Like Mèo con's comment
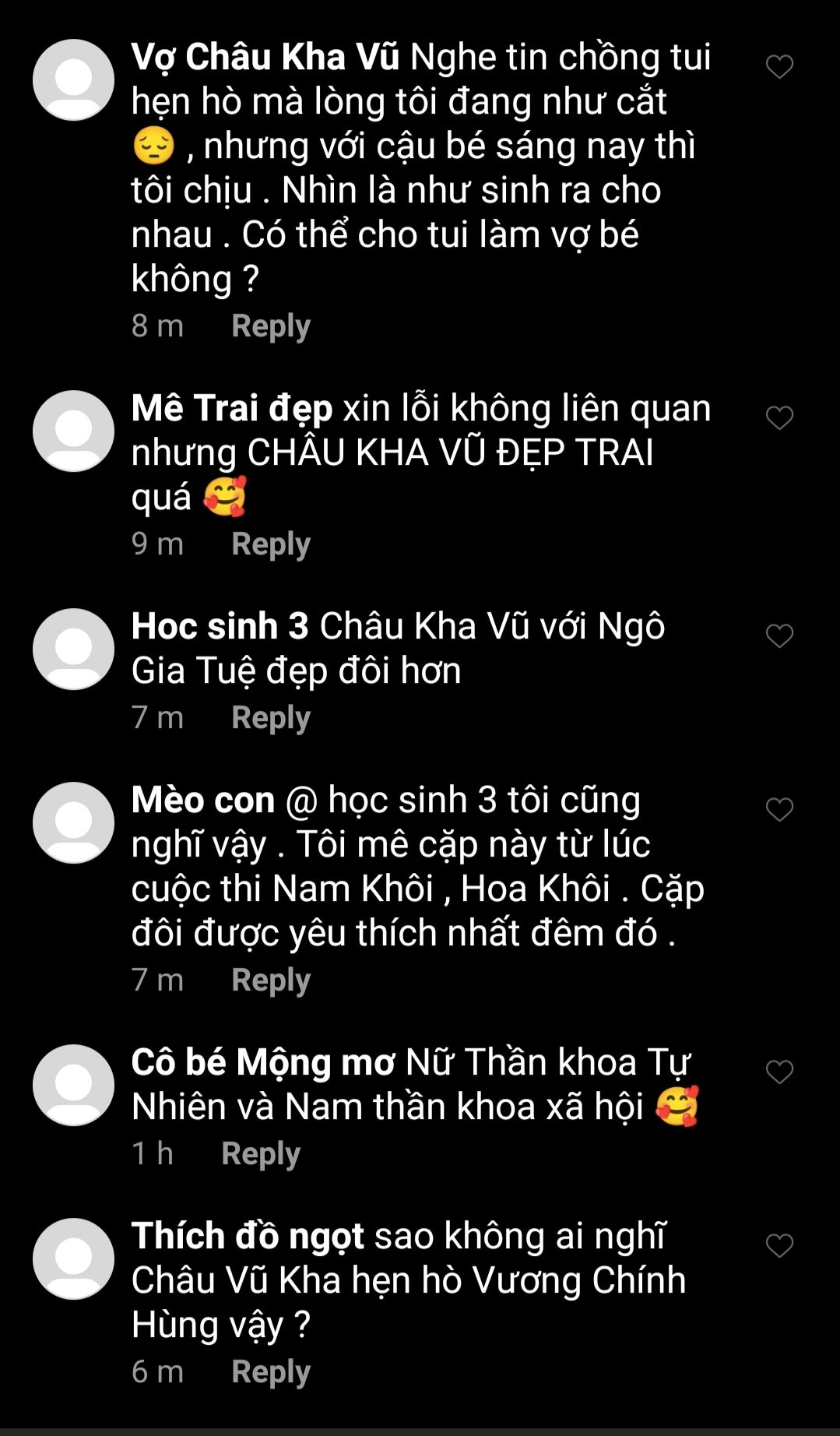 (x=779, y=810)
